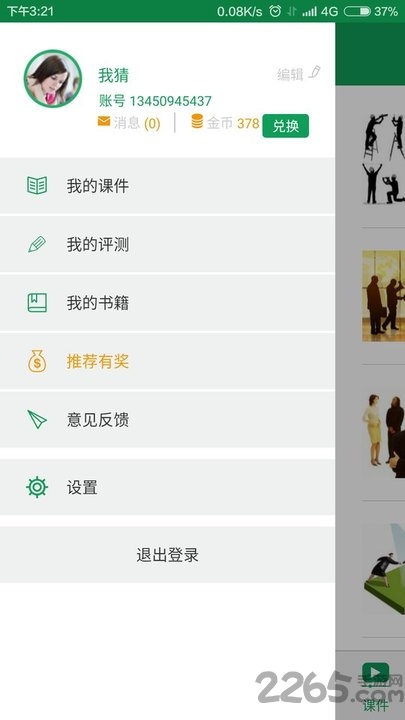Tap the pencil icon for 我的评测
Viewport: 405px width, 720px height.
(x=37, y=244)
